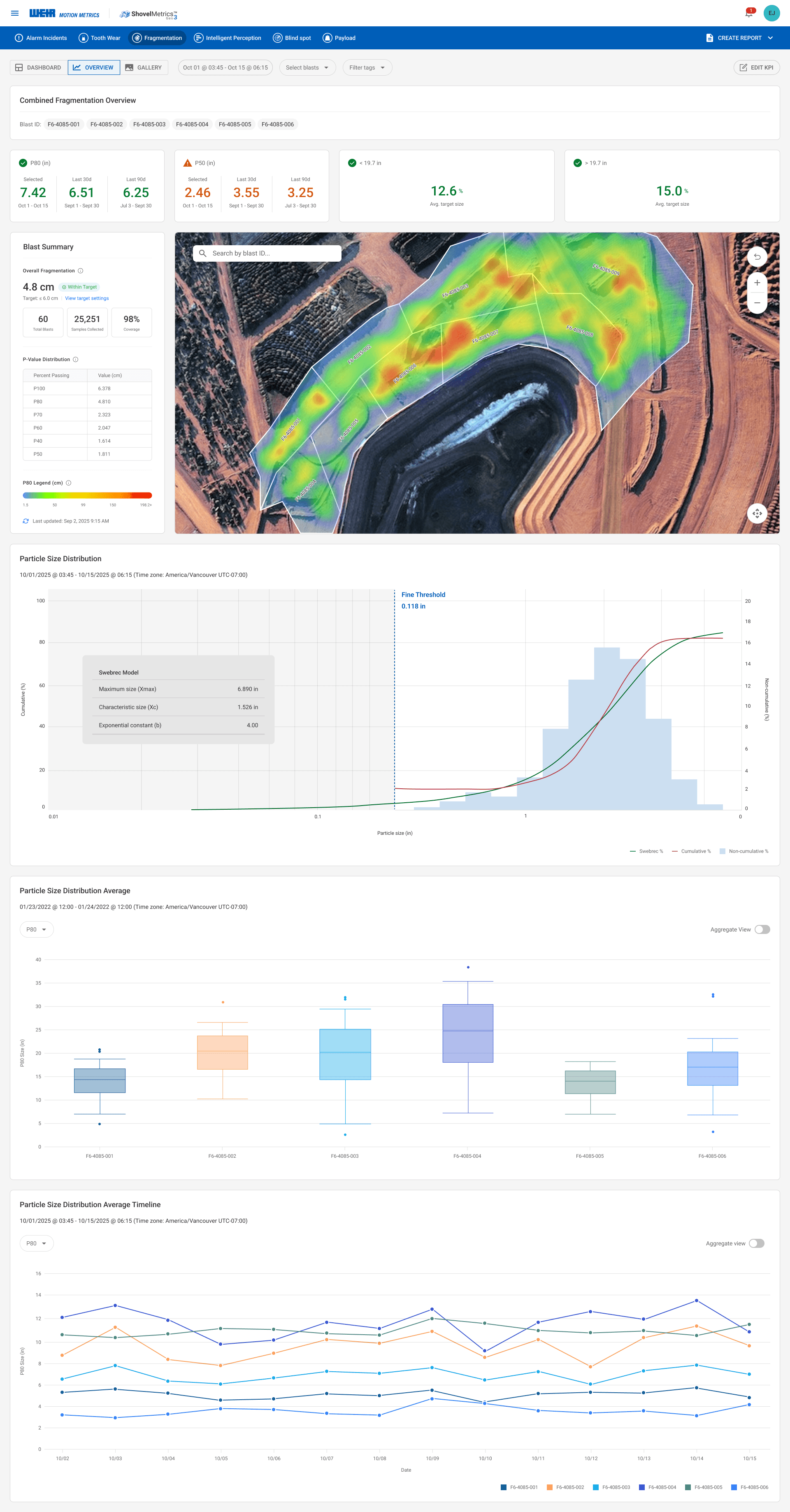Select the Overview tab
Viewport: 790px width, 1512px height.
pyautogui.click(x=94, y=67)
